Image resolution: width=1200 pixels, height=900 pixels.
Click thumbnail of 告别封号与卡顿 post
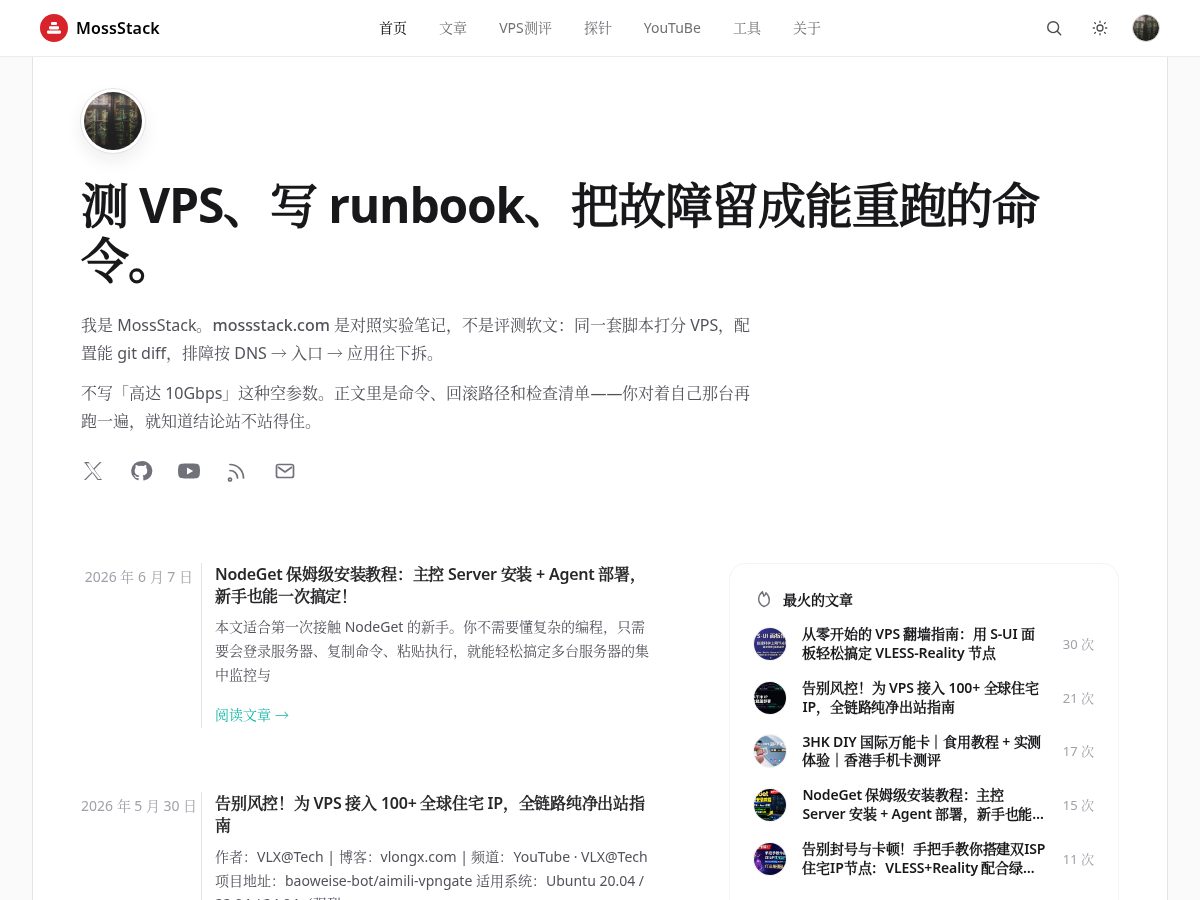(770, 859)
